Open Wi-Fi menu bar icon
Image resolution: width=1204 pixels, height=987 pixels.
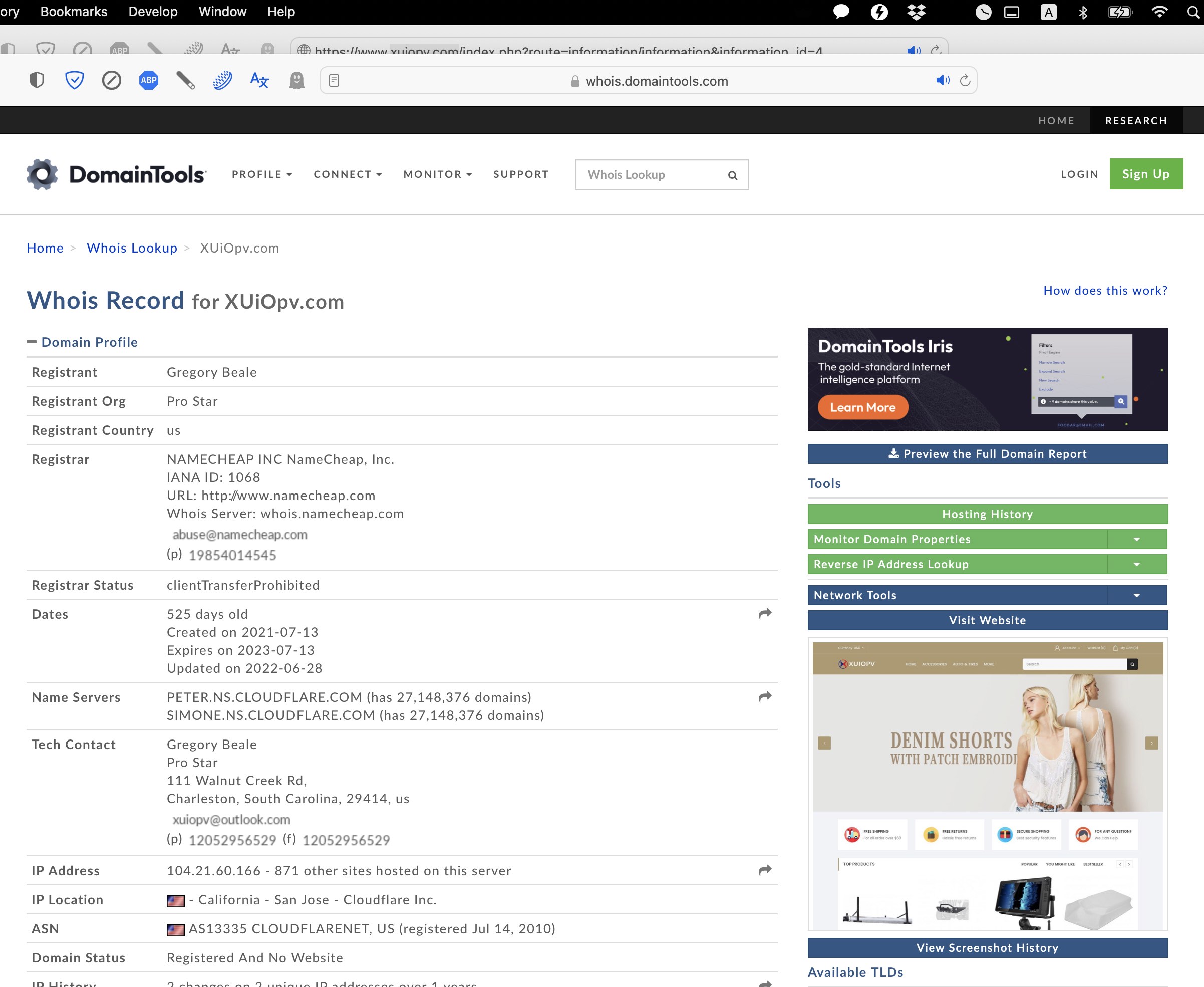click(1159, 12)
